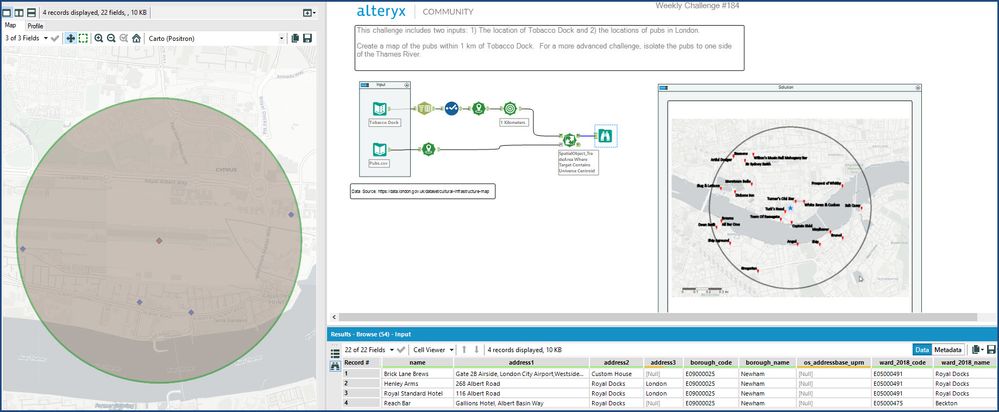
Task: Select the Beckton ward cell
Action: pyautogui.click(x=965, y=403)
